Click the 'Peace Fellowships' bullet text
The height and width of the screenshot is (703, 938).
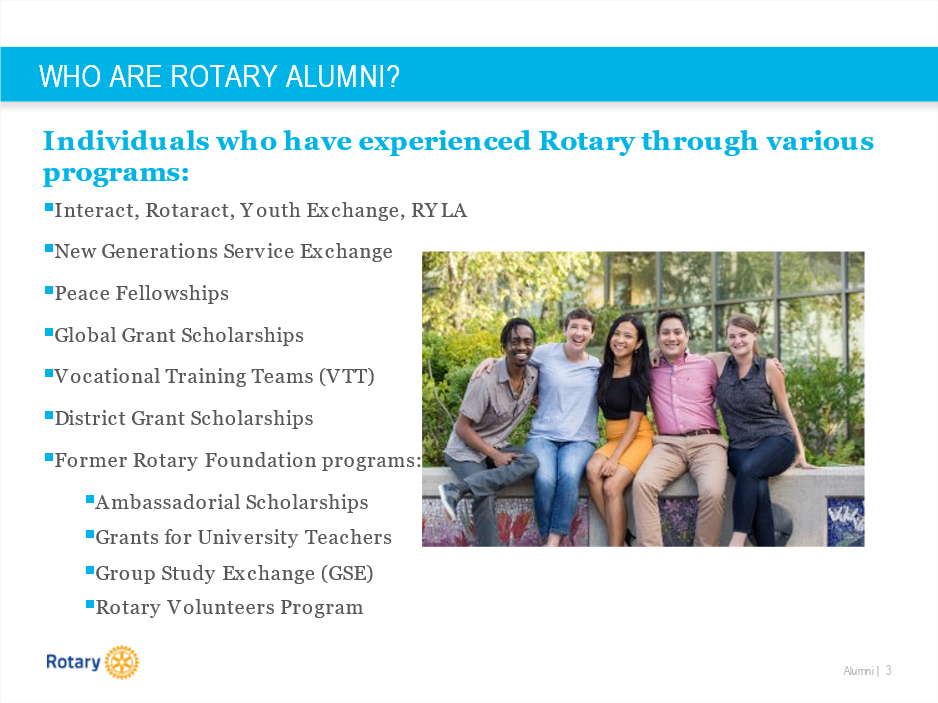click(x=141, y=294)
